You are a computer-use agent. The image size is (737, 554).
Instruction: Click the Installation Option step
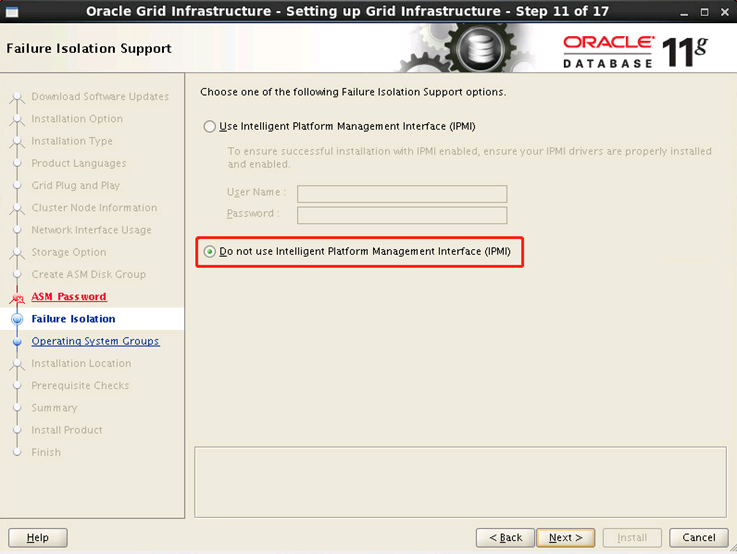point(77,119)
